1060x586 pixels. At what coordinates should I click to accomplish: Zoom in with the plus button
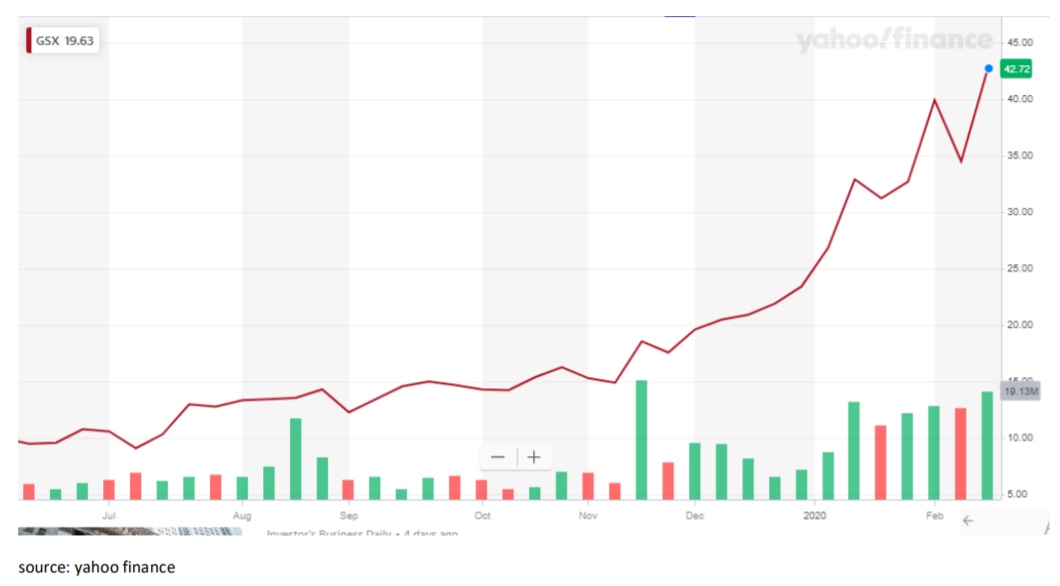(x=534, y=457)
